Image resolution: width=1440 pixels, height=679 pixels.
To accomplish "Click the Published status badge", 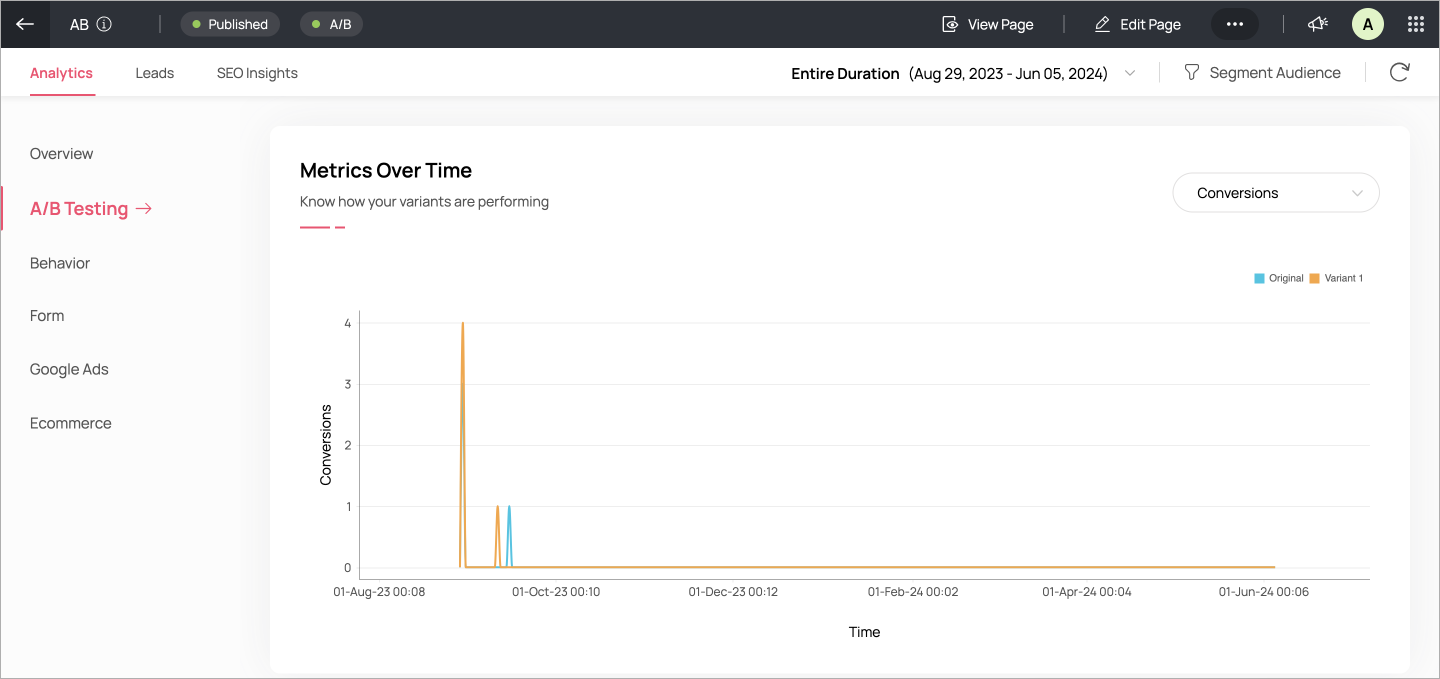I will pyautogui.click(x=230, y=24).
